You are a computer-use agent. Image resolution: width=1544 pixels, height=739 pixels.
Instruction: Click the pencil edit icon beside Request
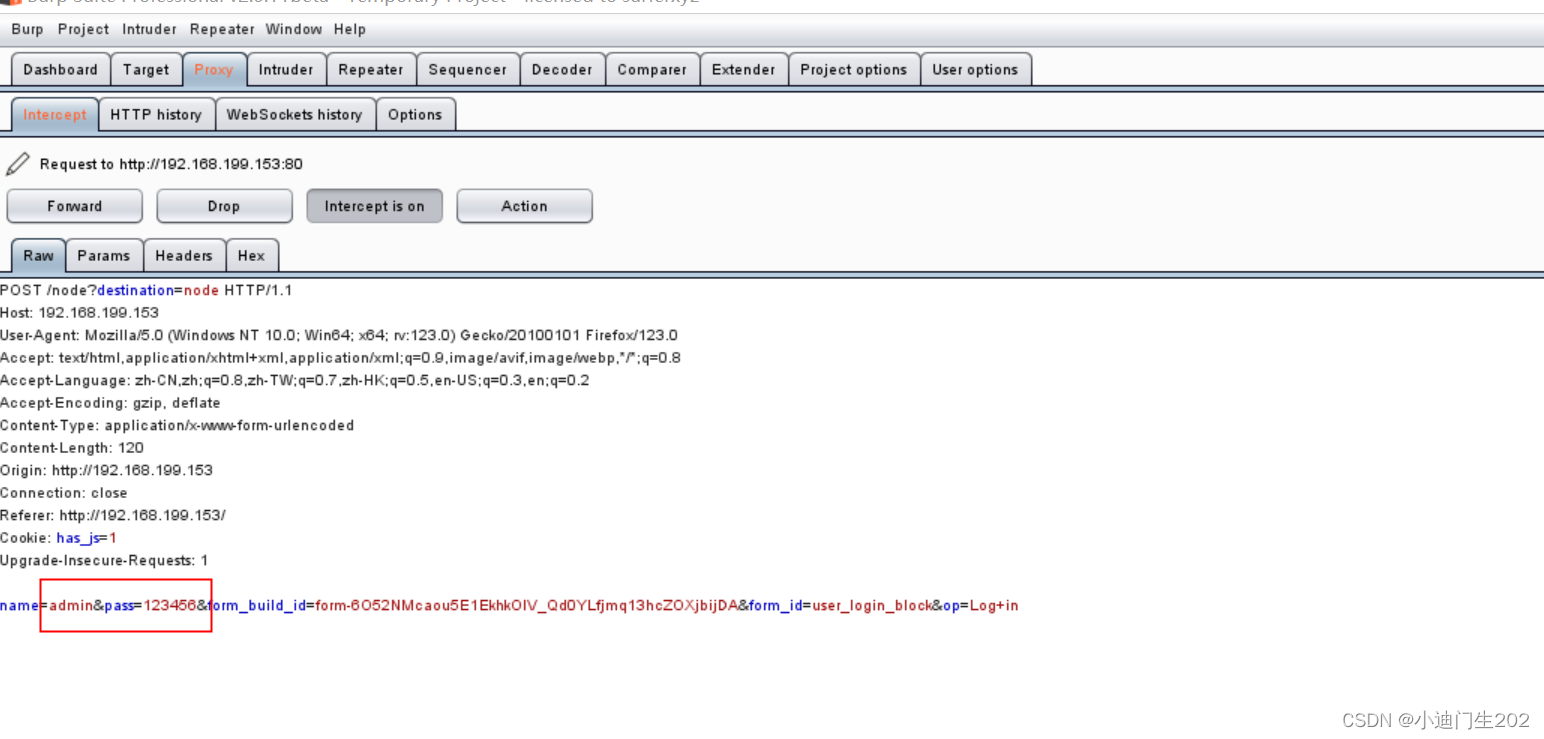[17, 164]
